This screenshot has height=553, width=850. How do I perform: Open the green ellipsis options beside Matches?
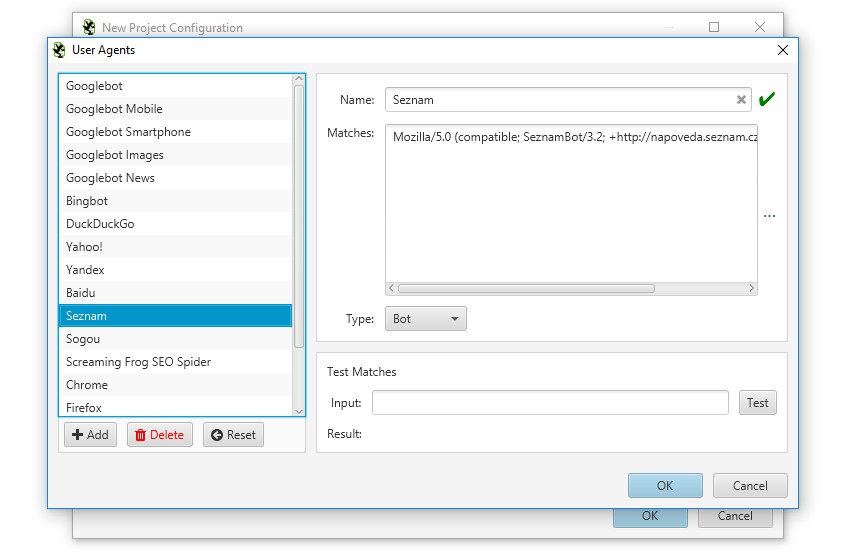click(769, 216)
